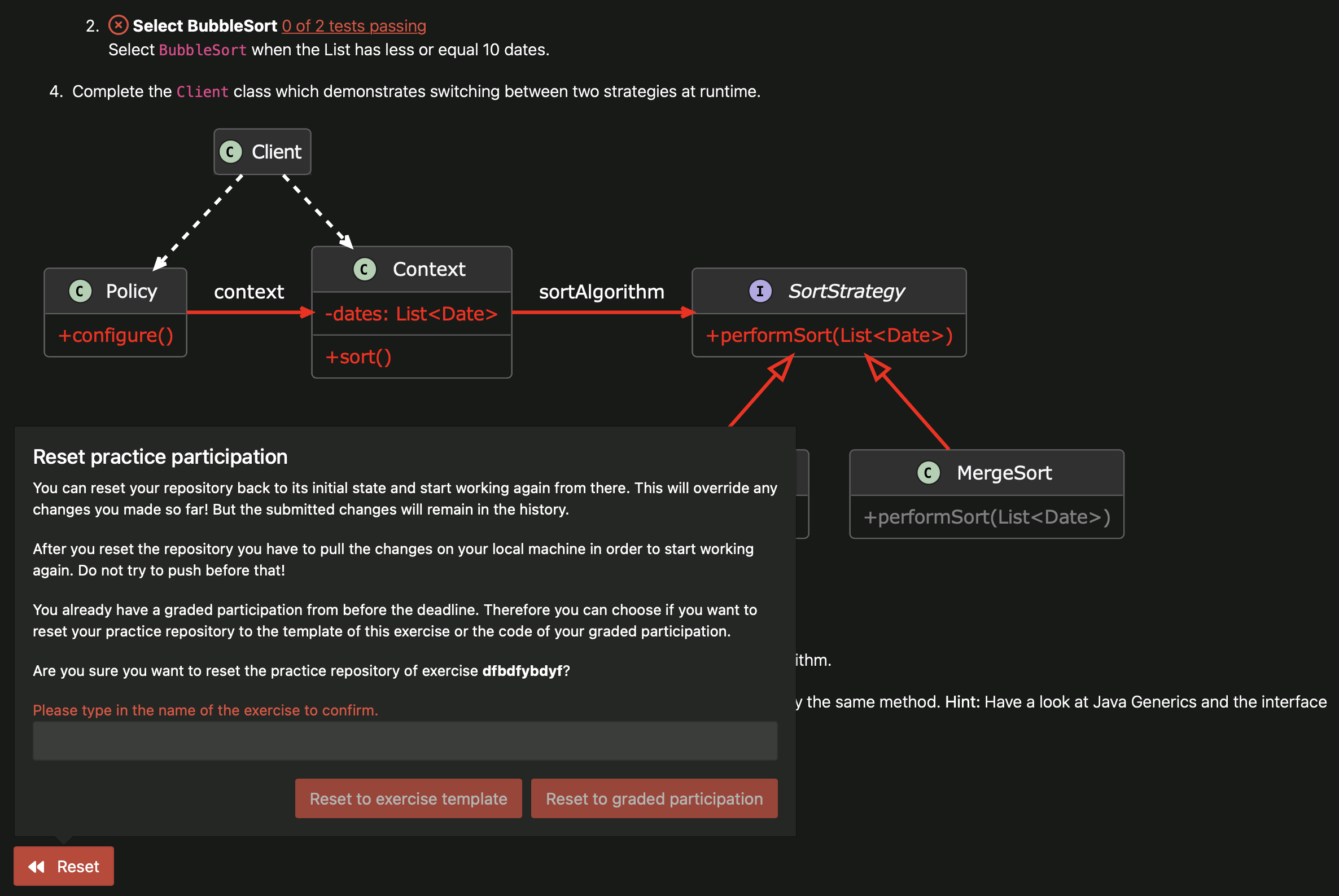Click the rewind icon on the Reset button

click(x=37, y=866)
